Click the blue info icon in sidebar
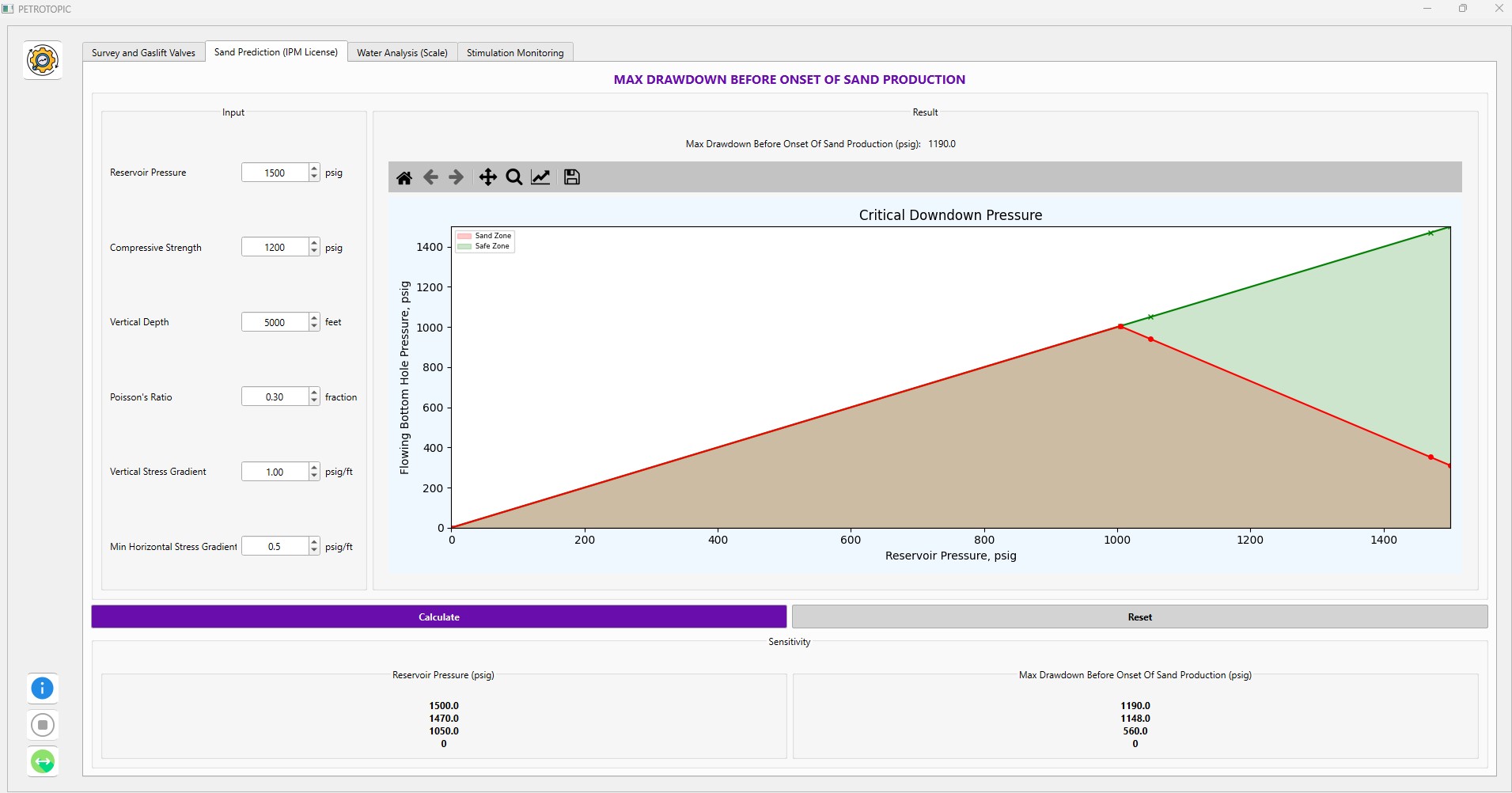The height and width of the screenshot is (793, 1512). tap(43, 689)
